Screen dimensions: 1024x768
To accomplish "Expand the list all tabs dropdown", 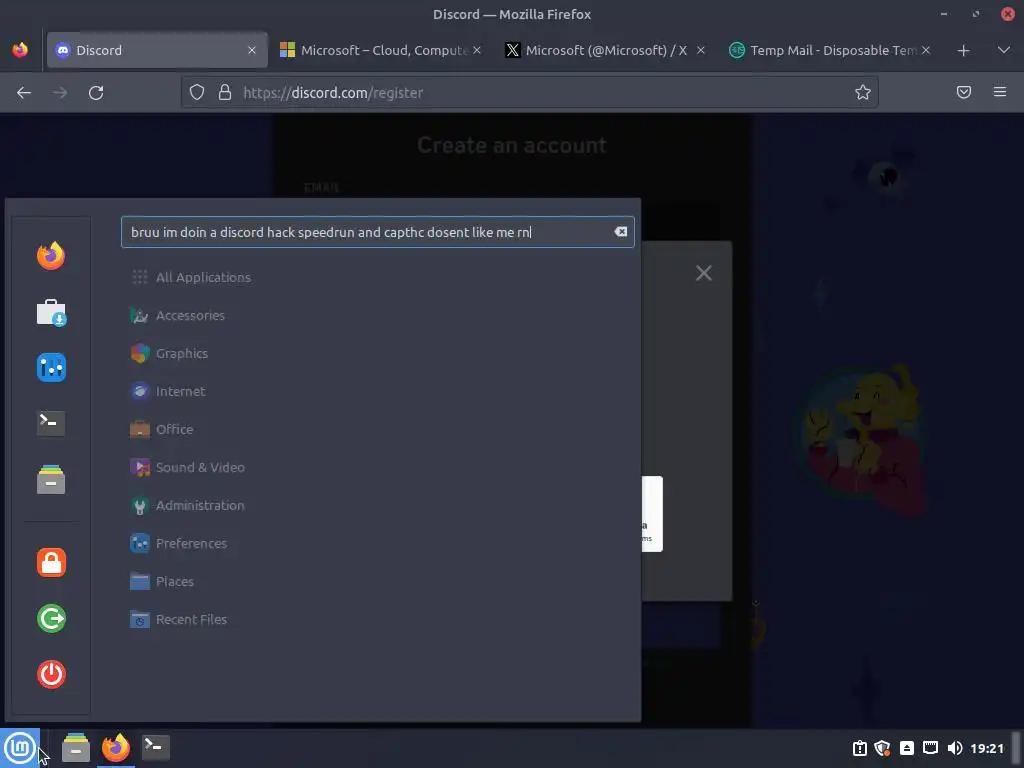I will (x=1004, y=50).
